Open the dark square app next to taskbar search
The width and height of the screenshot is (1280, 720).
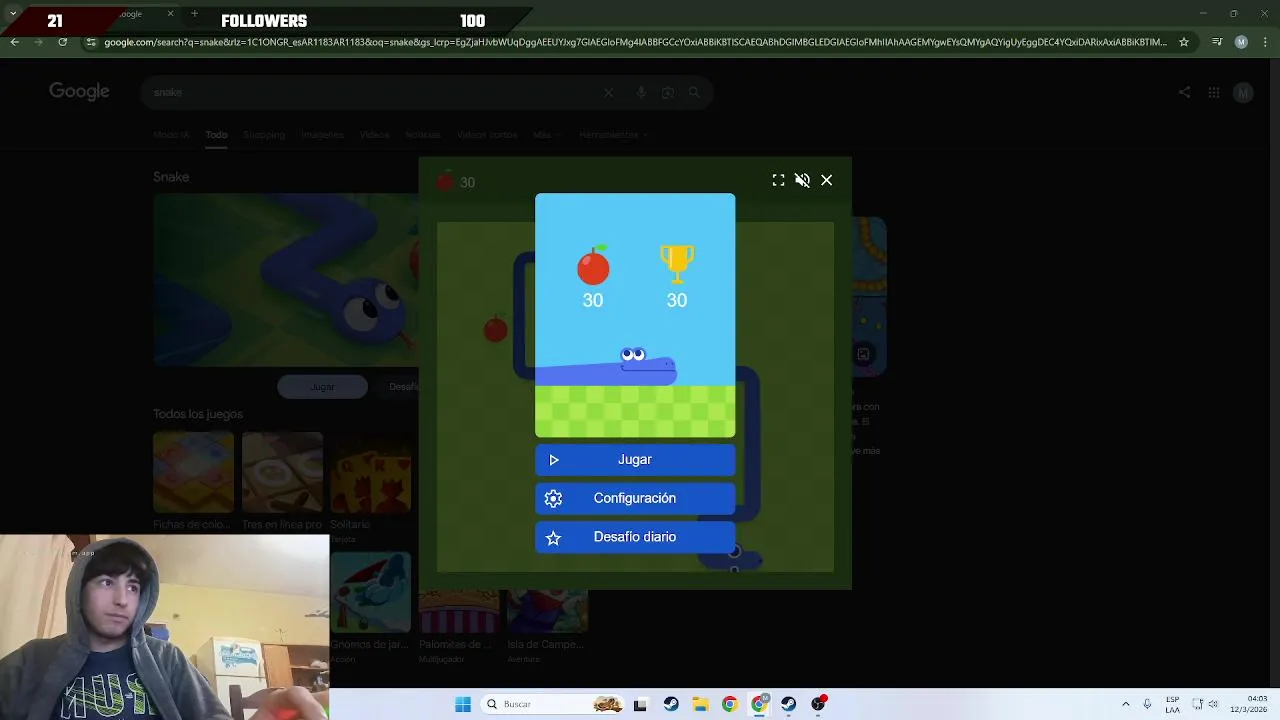[640, 704]
